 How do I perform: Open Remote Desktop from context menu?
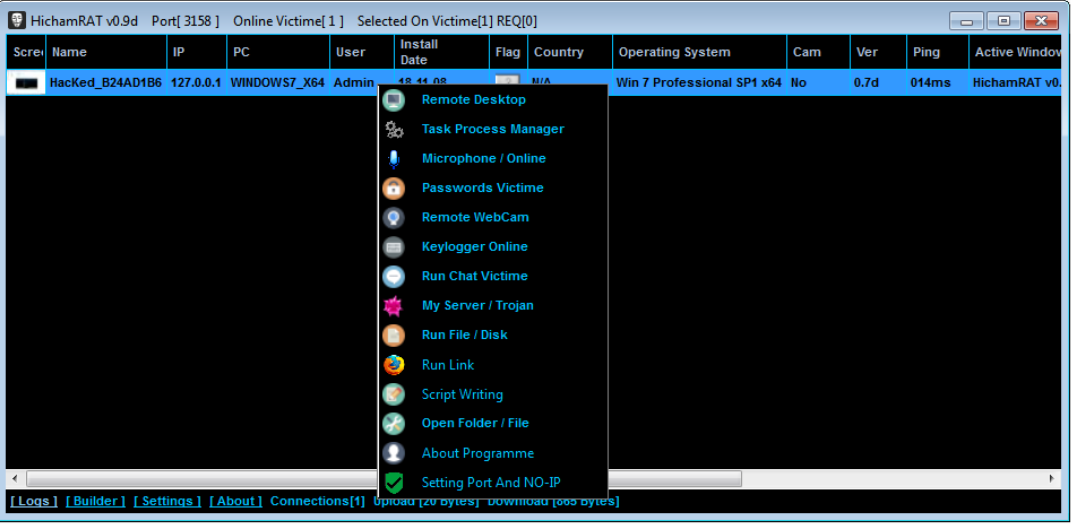473,100
